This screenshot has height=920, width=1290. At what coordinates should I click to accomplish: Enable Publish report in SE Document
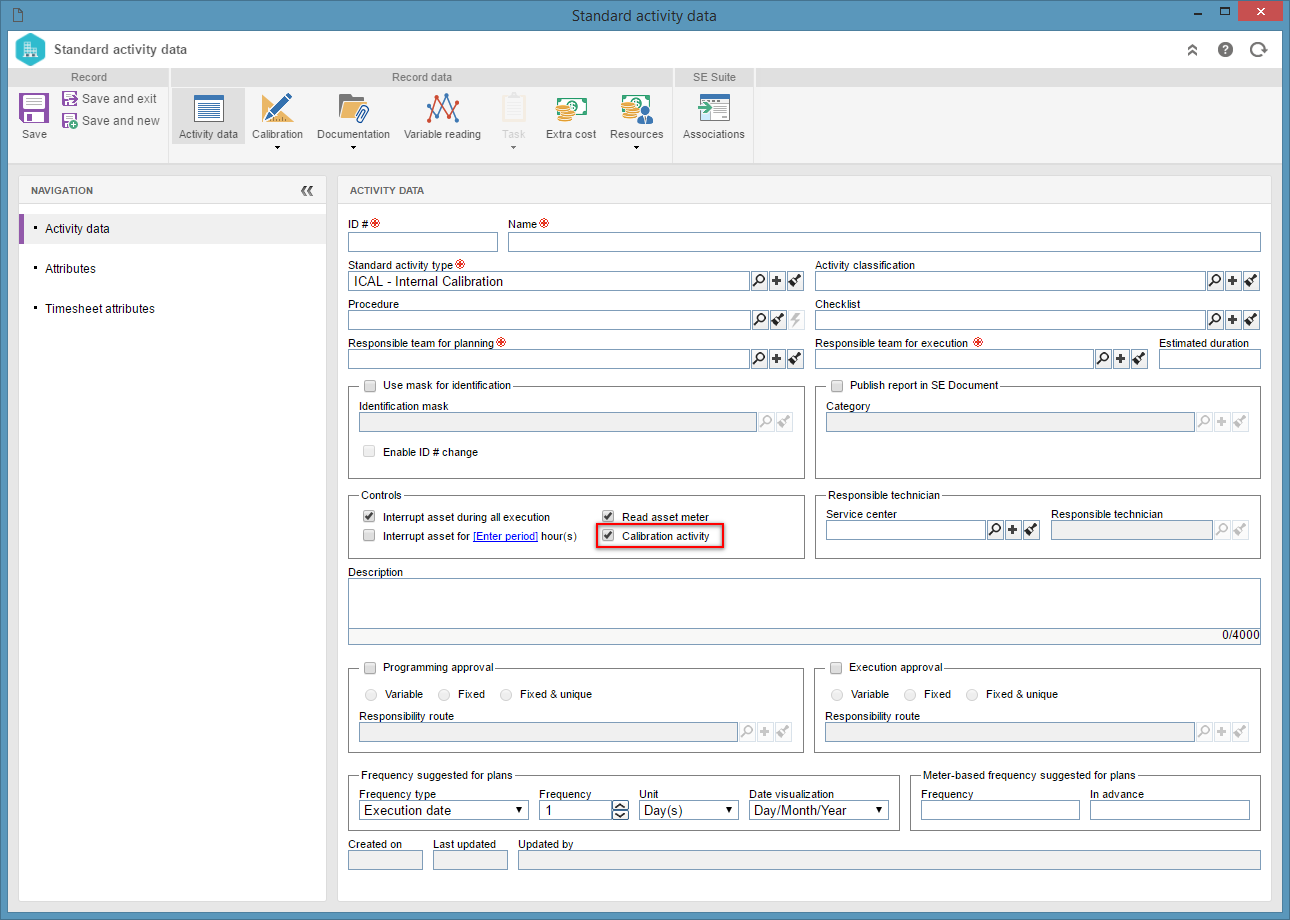(837, 385)
